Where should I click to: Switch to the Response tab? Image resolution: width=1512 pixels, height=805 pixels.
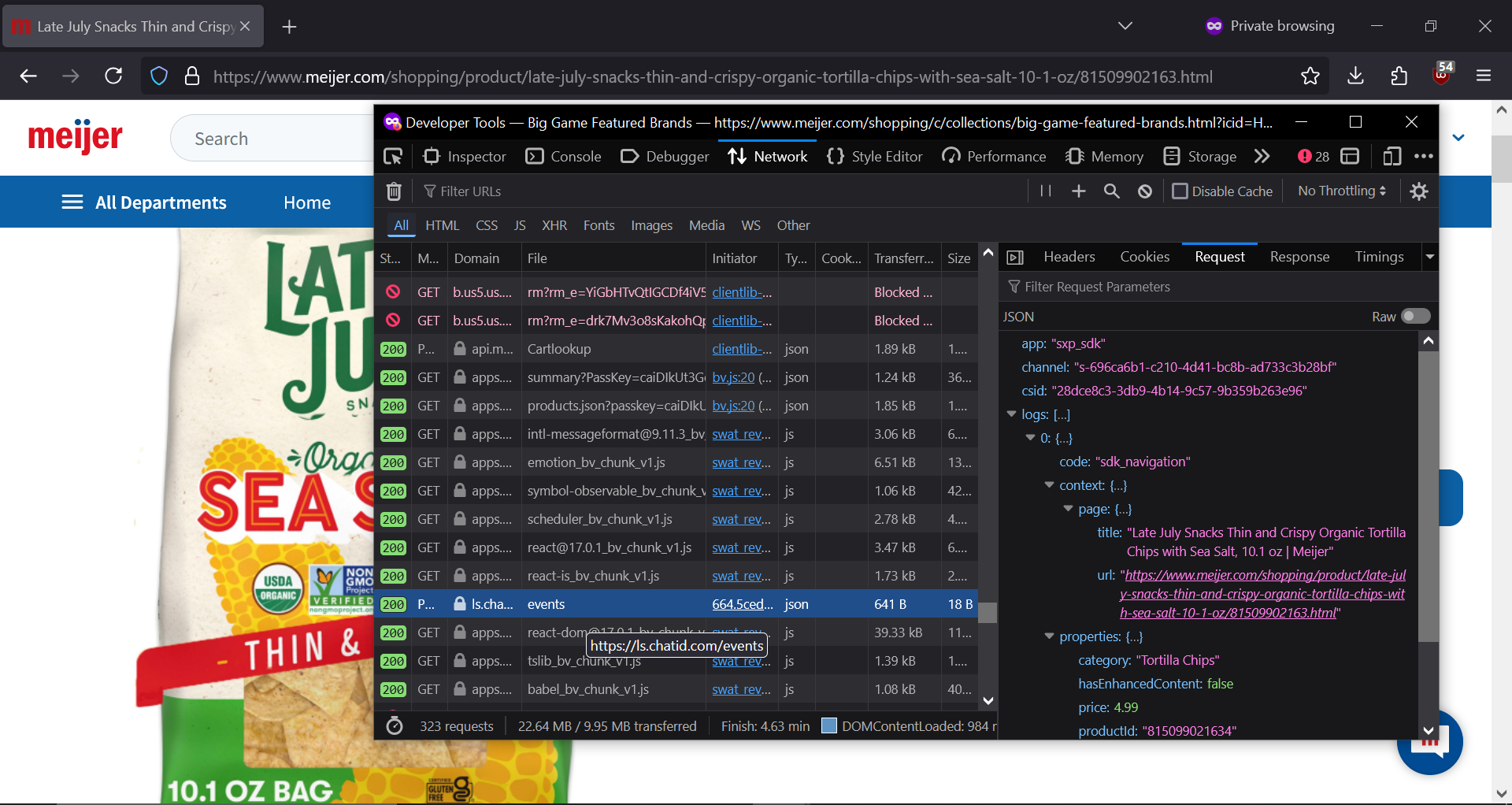1299,257
